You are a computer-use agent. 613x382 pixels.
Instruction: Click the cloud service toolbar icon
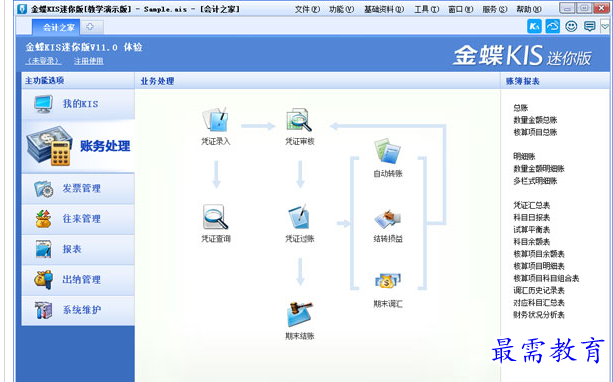[x=552, y=26]
